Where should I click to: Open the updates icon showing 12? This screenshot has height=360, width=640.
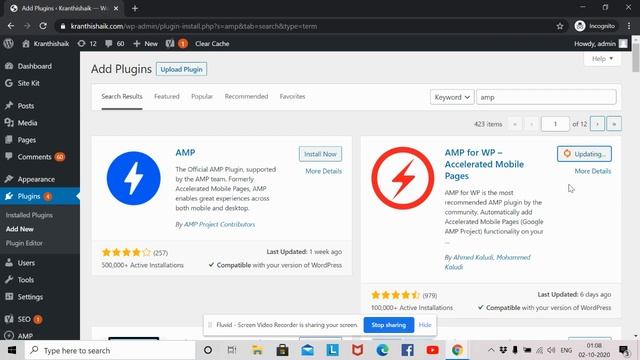pos(87,44)
